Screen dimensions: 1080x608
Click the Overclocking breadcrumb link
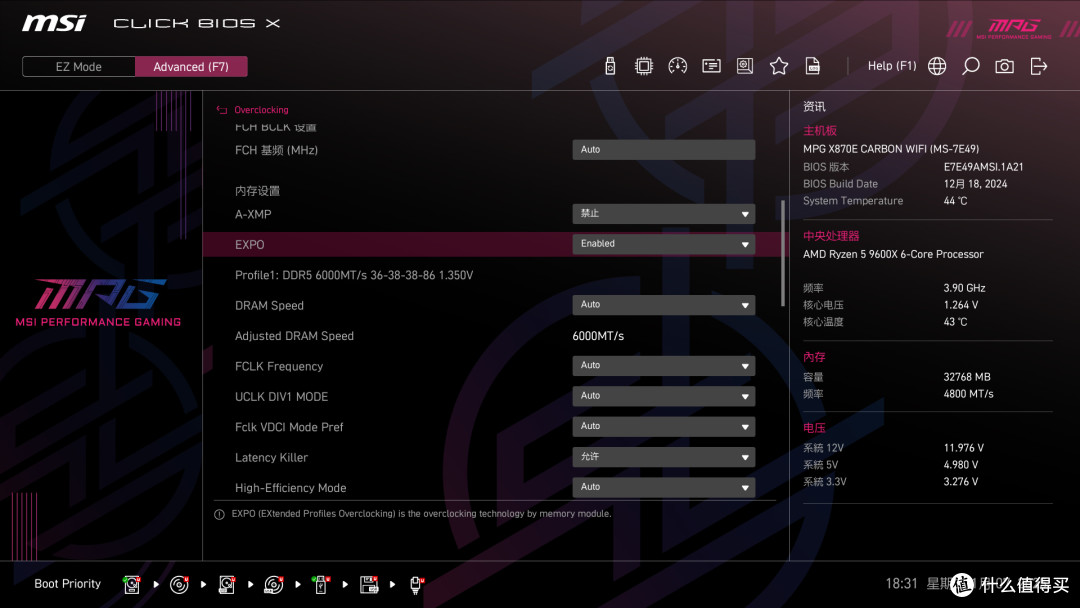pos(261,109)
